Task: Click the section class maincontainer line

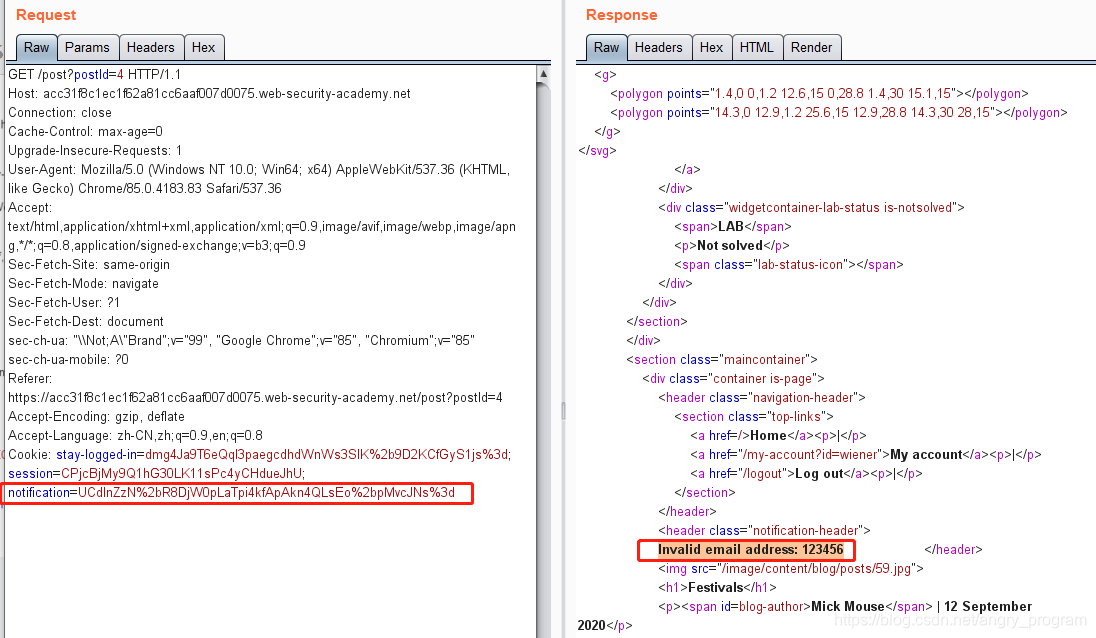Action: point(722,359)
